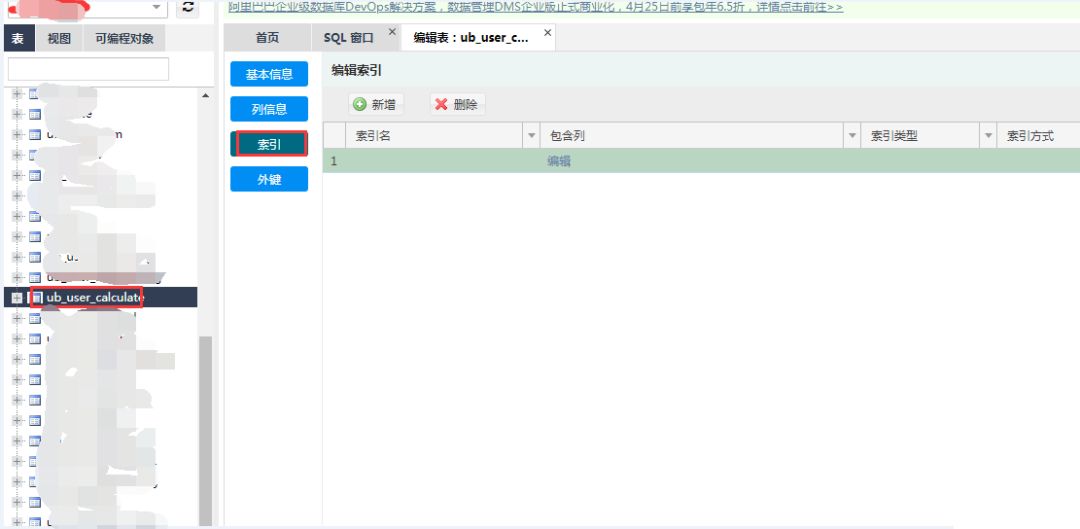The image size is (1080, 529).
Task: Click the 编辑 link in row 1
Action: 559,161
